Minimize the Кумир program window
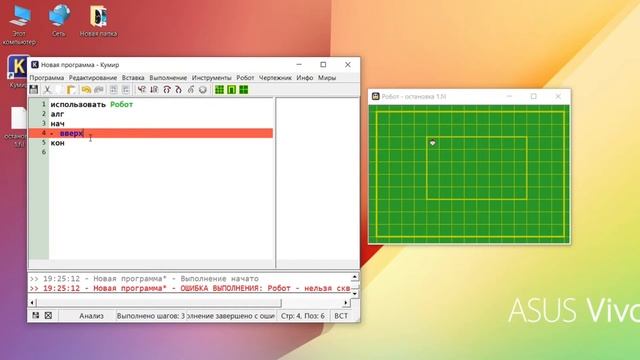This screenshot has width=640, height=360. pyautogui.click(x=299, y=64)
